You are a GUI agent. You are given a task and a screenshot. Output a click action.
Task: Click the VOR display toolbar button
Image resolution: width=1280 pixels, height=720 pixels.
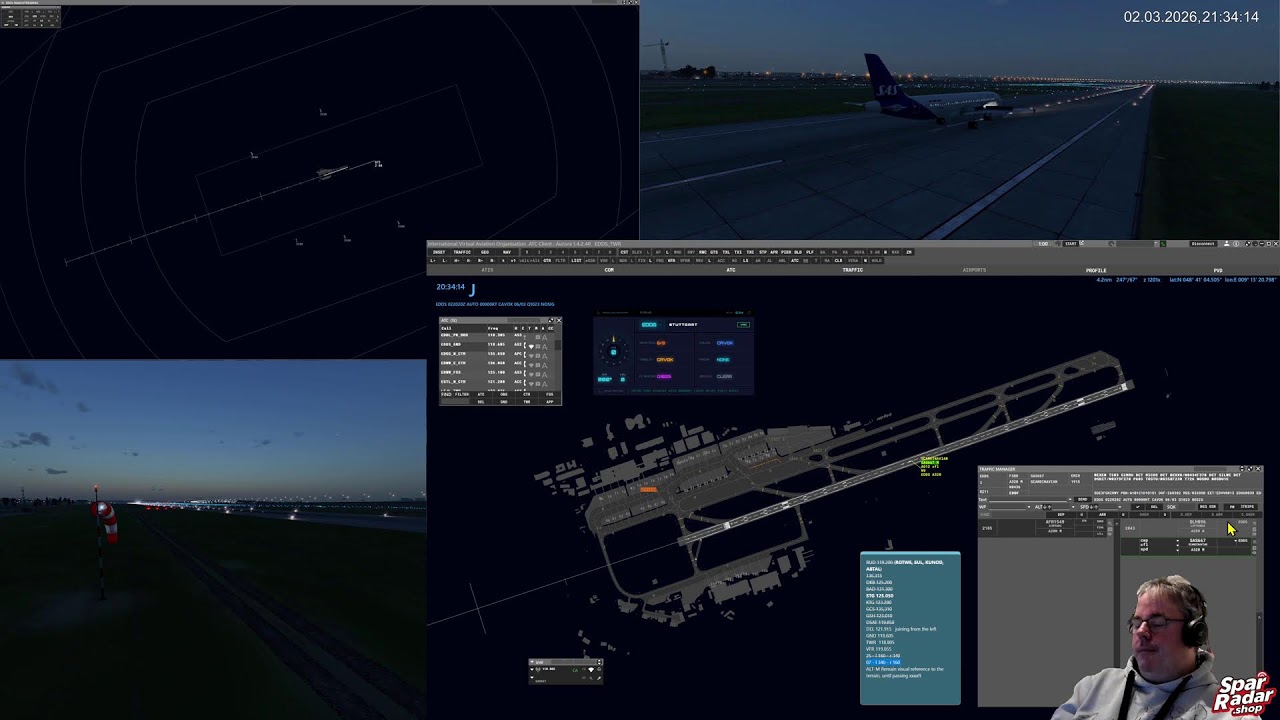coord(604,261)
